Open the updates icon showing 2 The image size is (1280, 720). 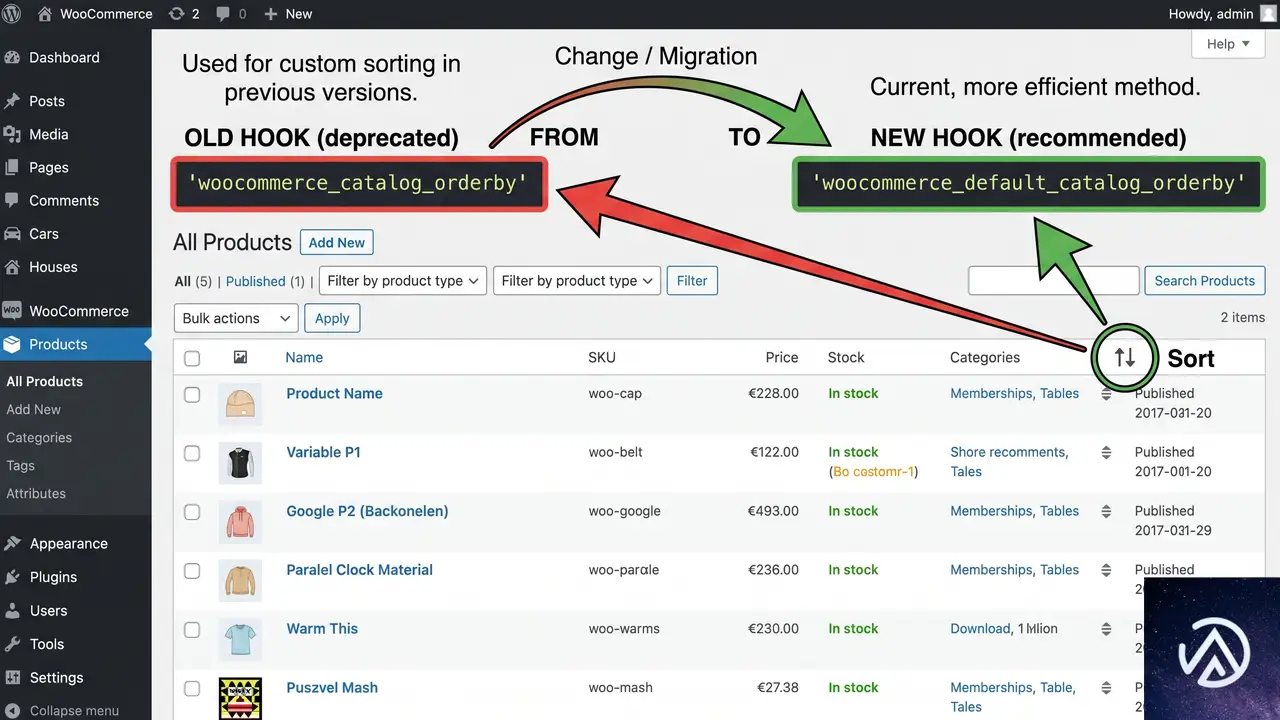177,14
